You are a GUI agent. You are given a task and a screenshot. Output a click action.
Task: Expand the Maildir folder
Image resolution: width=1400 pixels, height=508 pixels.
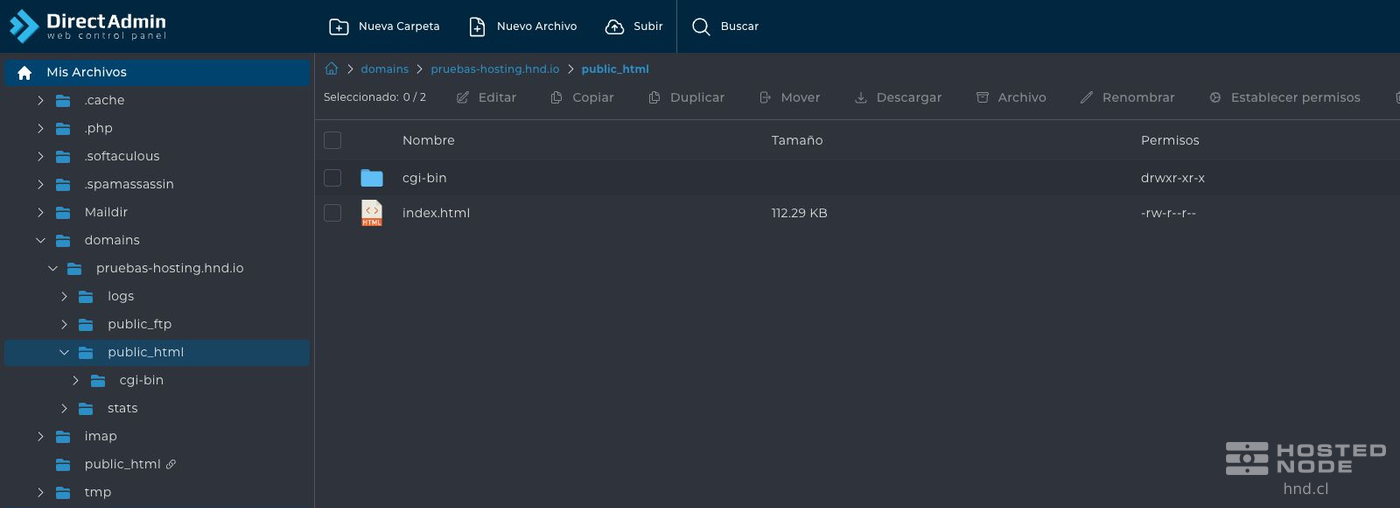pos(41,213)
